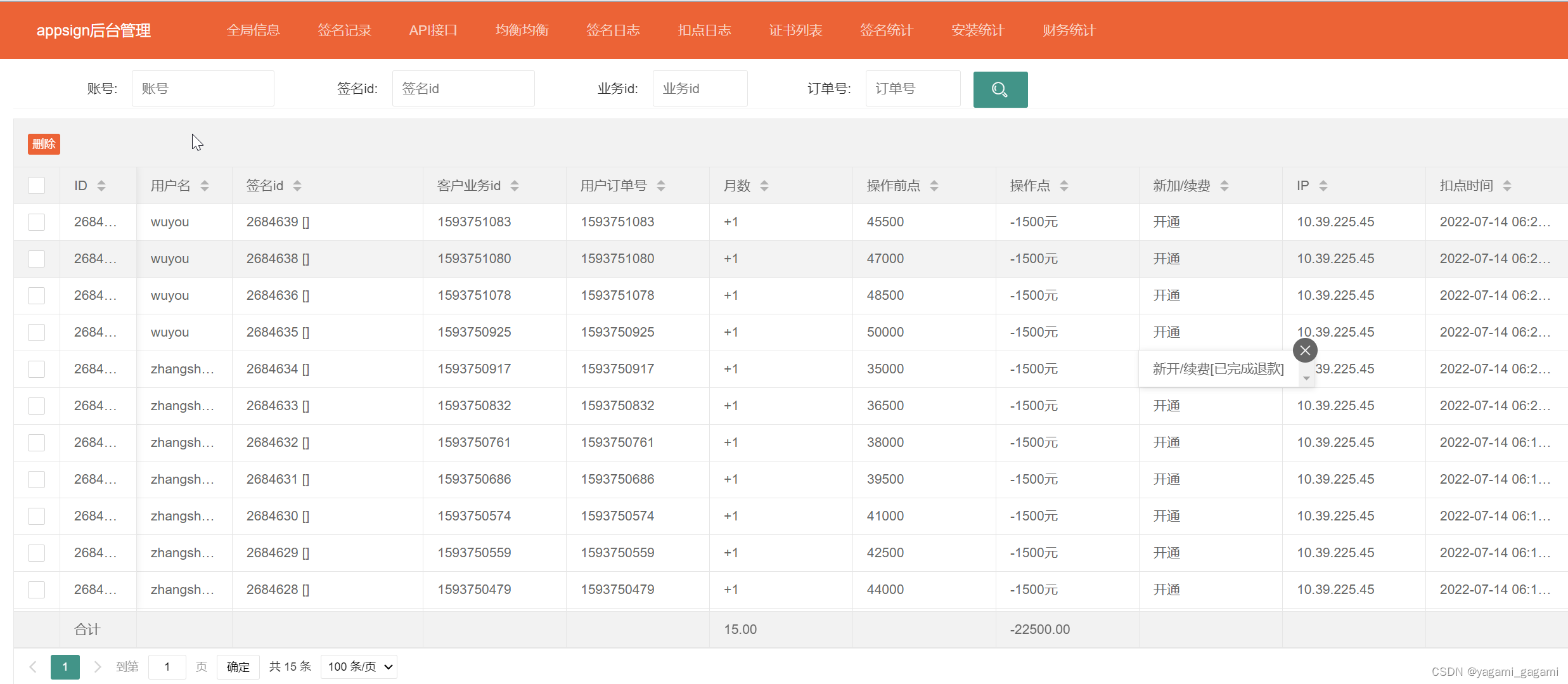
Task: Sort table by 扣点时间 column
Action: [x=1507, y=186]
